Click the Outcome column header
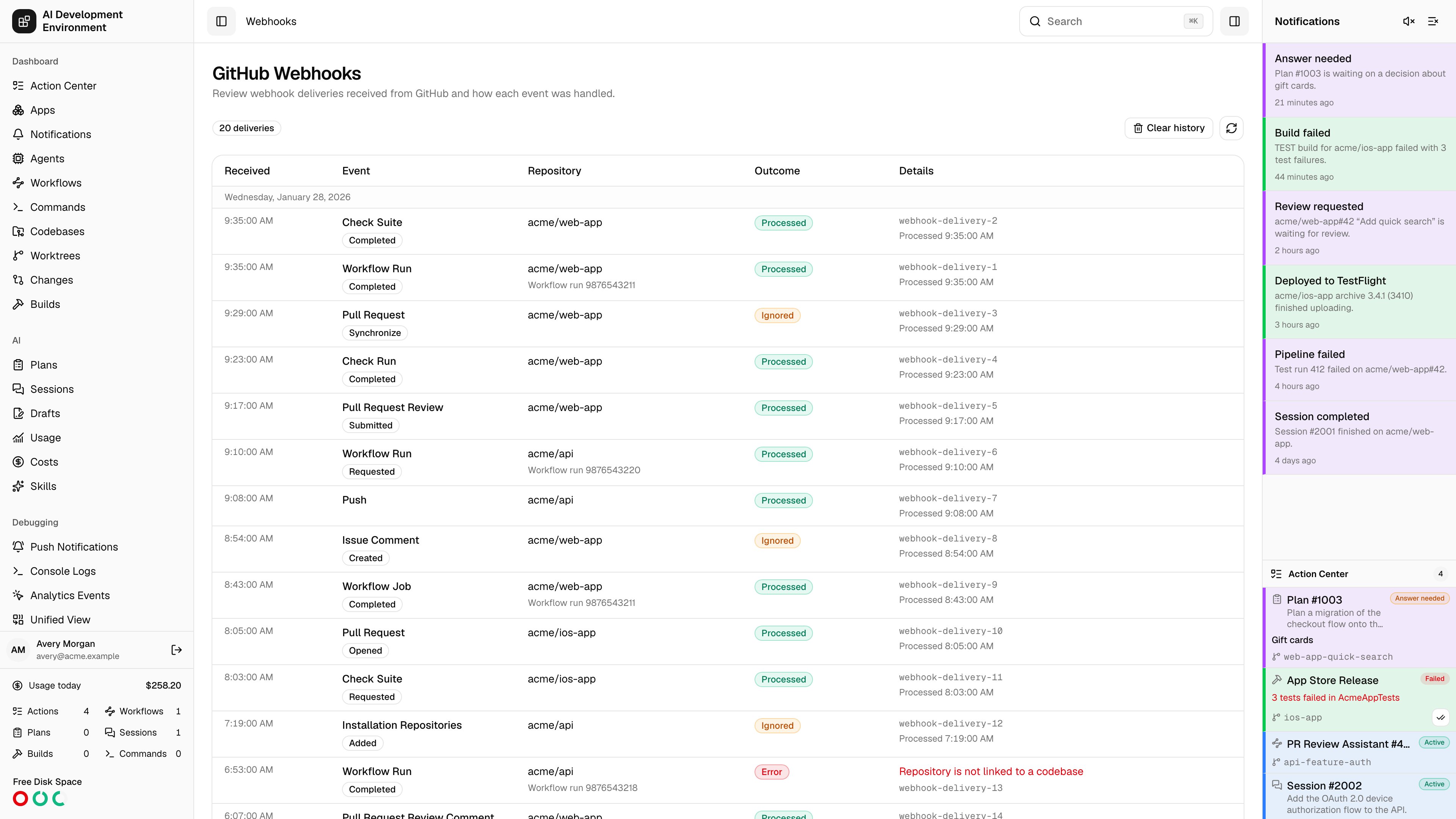 [777, 171]
